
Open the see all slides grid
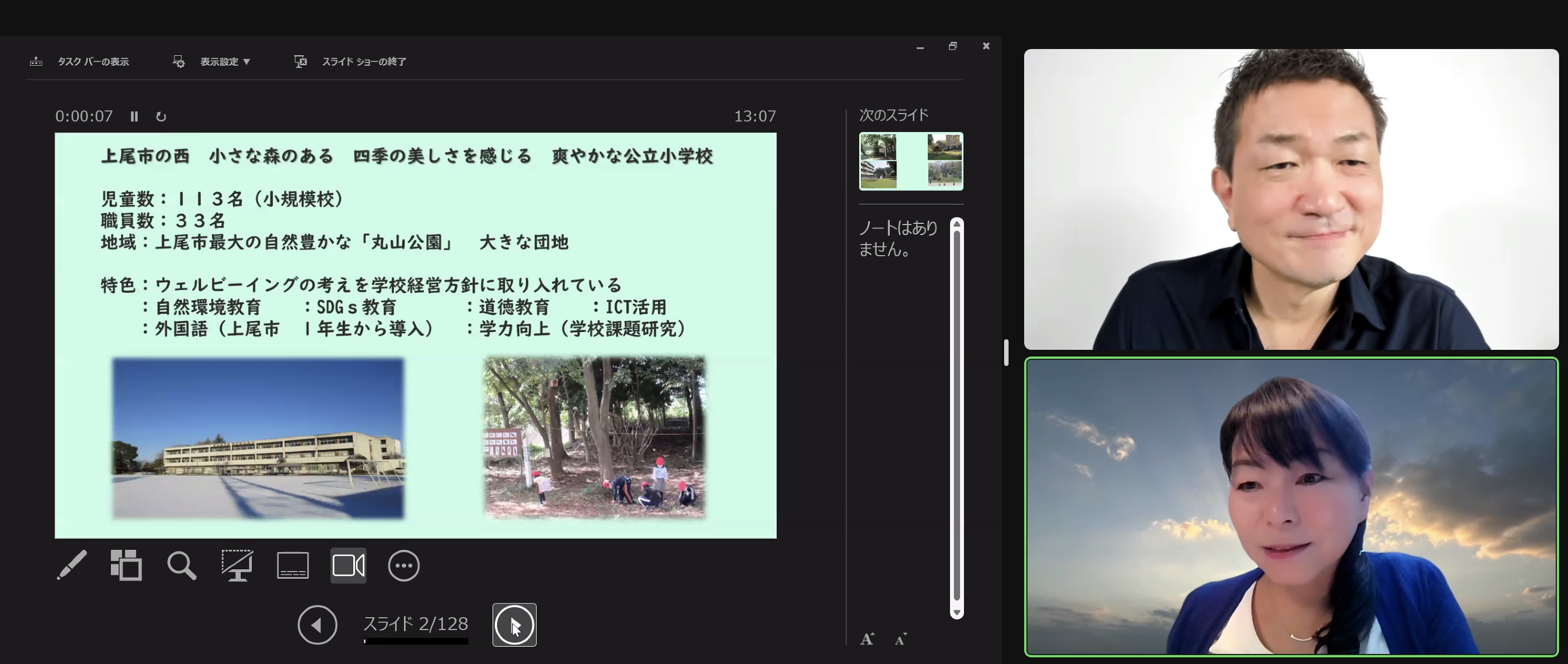tap(126, 565)
